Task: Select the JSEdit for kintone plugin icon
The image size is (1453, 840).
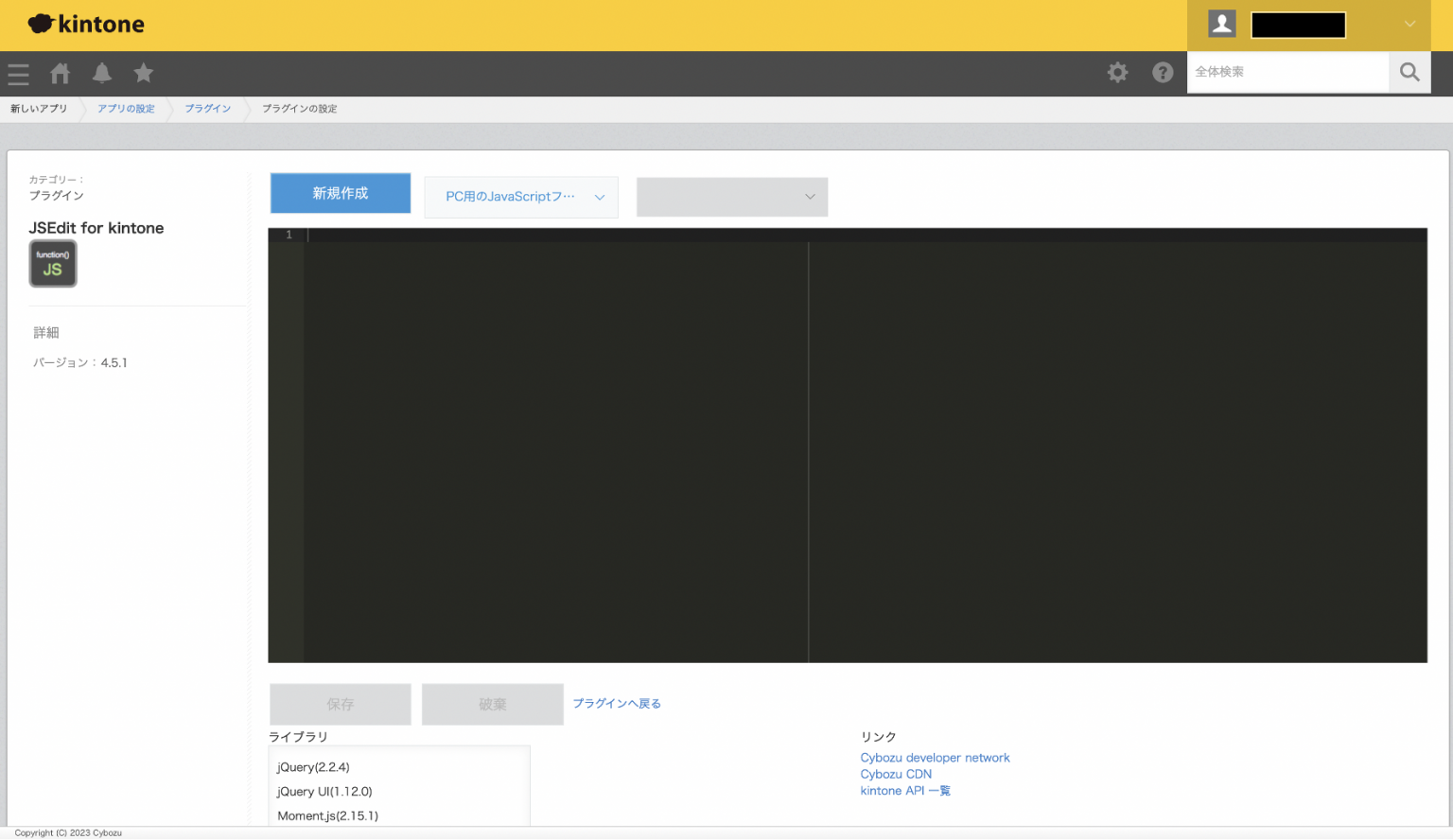Action: pyautogui.click(x=53, y=263)
